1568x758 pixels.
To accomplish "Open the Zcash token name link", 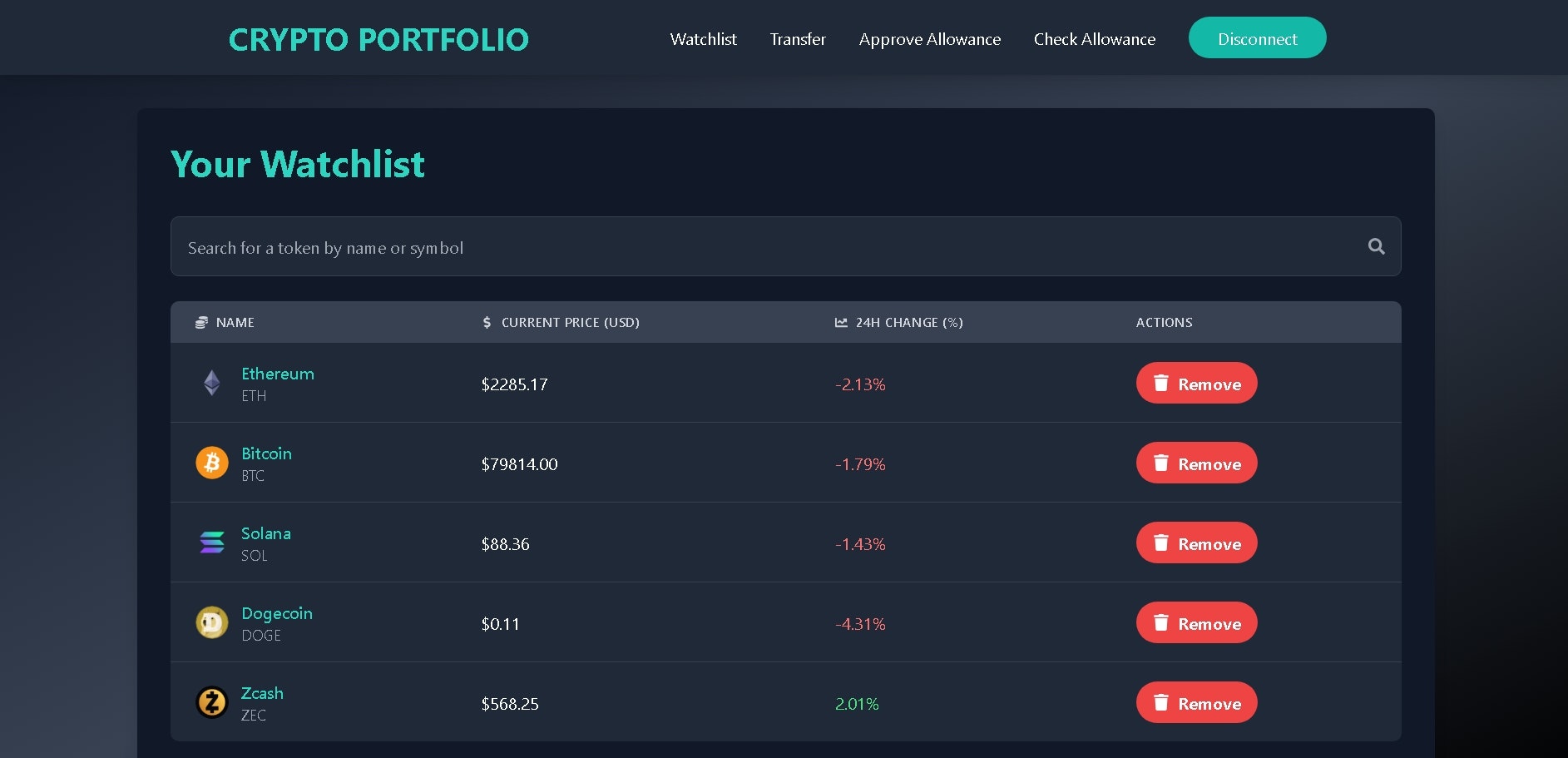I will point(262,693).
